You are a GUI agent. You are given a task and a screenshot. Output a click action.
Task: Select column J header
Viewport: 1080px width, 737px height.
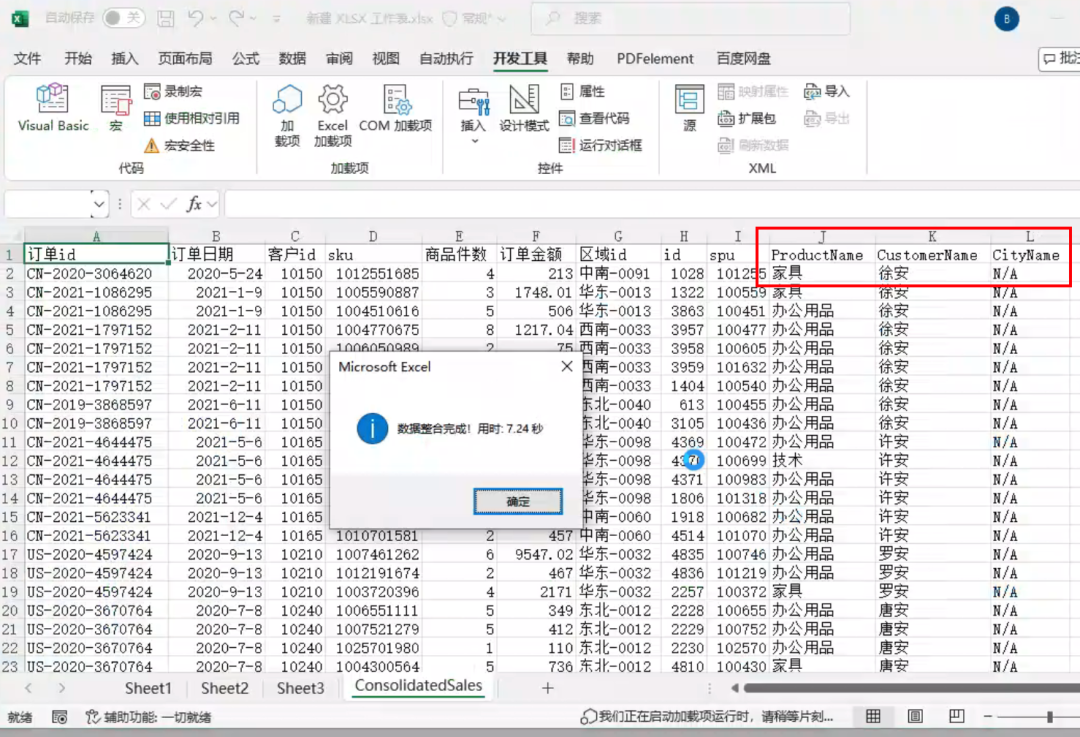pos(822,236)
